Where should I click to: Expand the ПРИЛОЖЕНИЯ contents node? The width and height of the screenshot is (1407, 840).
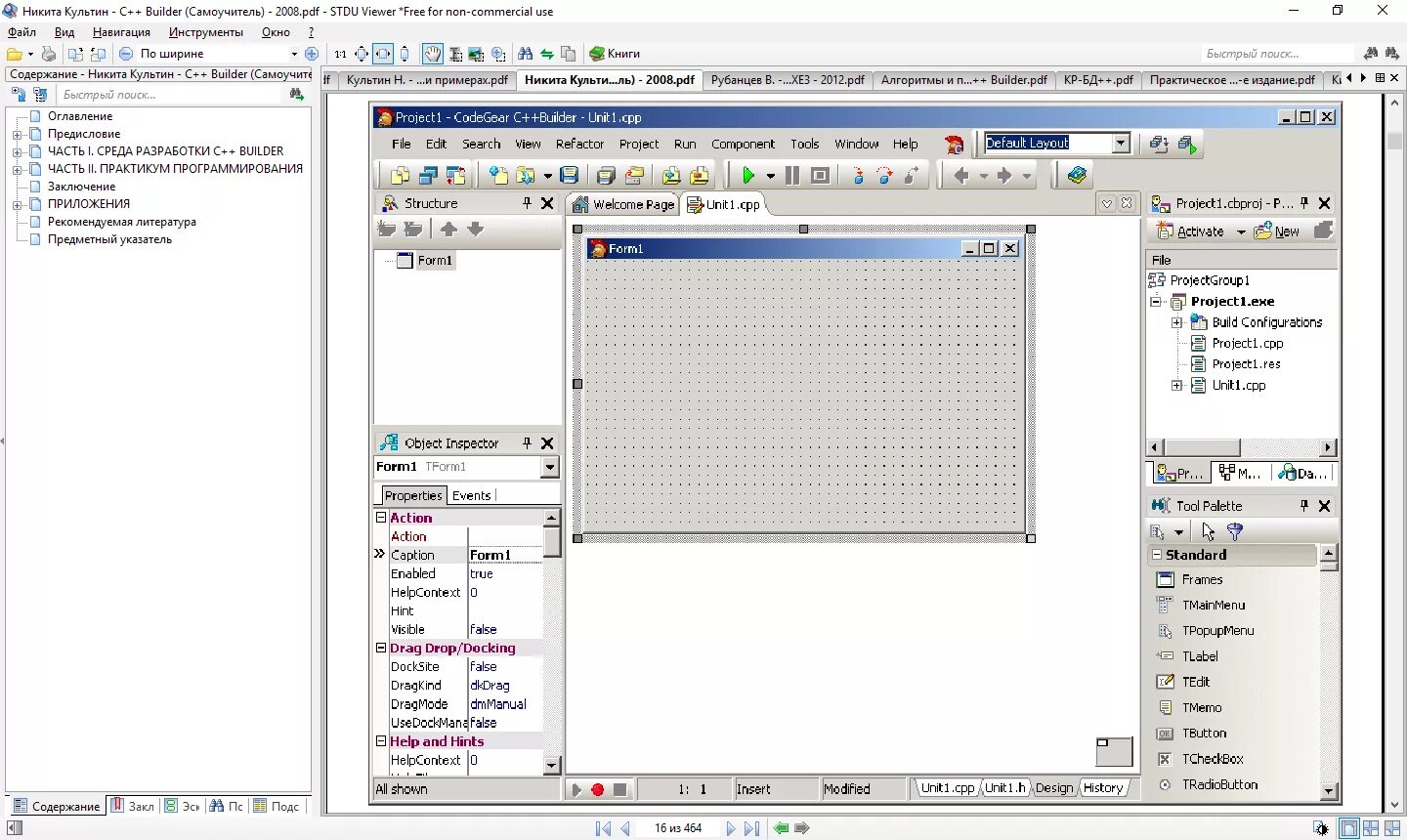pos(17,204)
